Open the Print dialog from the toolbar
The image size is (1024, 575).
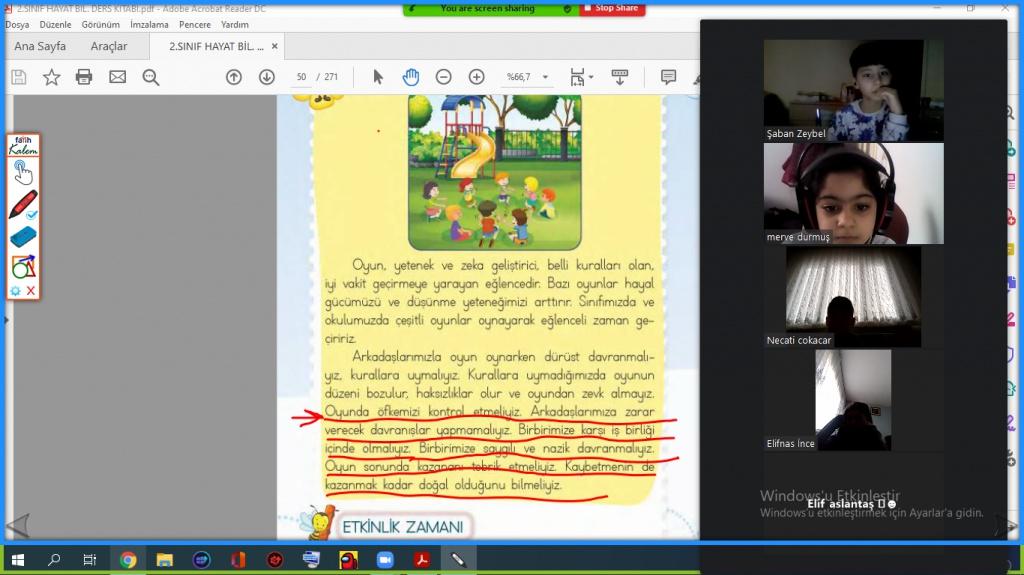[x=84, y=77]
